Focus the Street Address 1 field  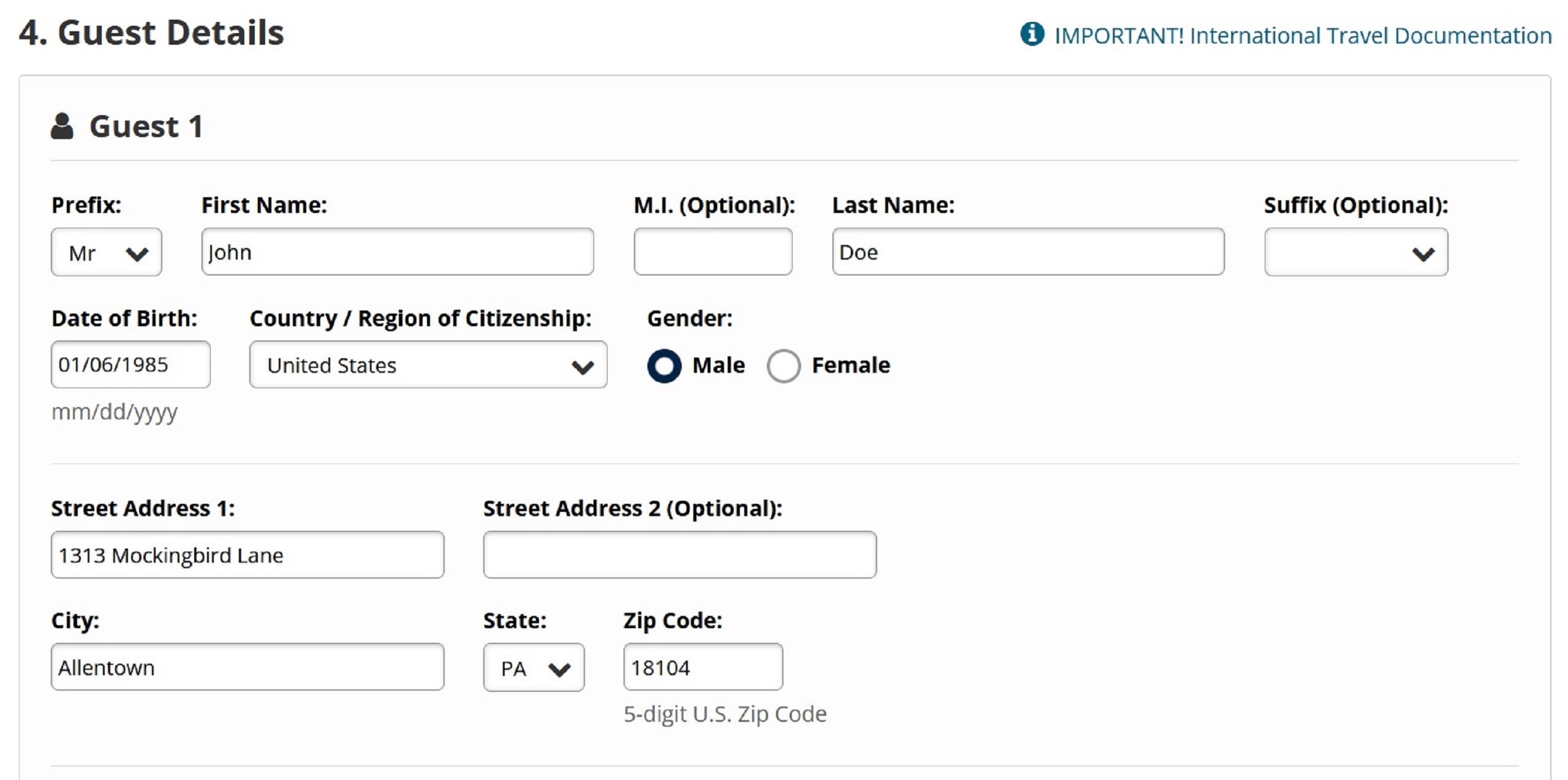pos(247,555)
